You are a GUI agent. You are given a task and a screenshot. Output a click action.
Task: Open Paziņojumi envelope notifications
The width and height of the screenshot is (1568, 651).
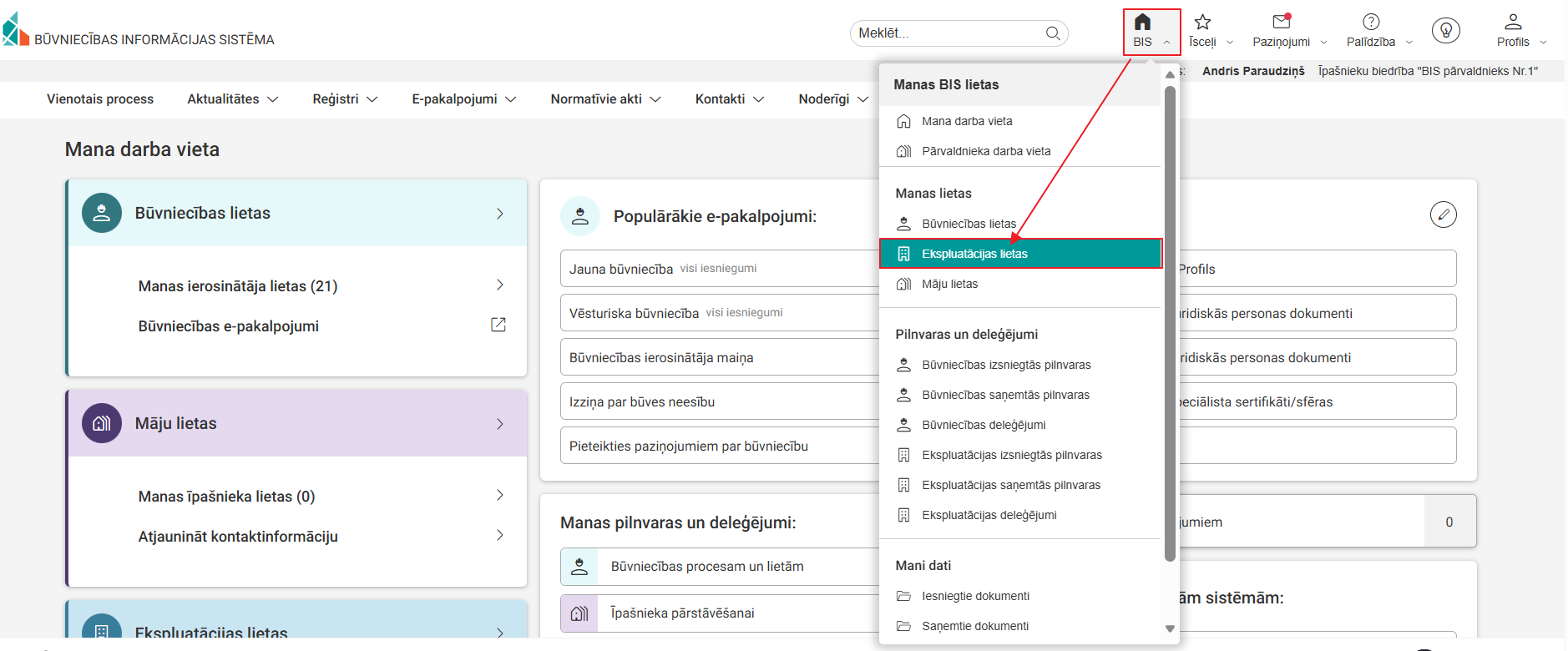click(1281, 23)
